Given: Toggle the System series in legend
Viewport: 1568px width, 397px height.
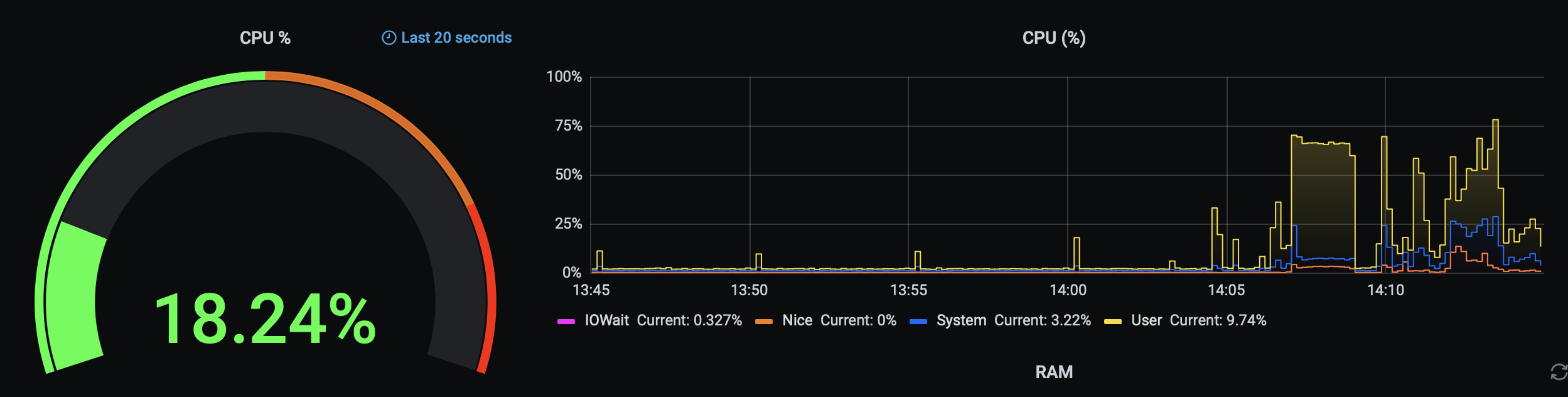Looking at the screenshot, I should tap(961, 320).
